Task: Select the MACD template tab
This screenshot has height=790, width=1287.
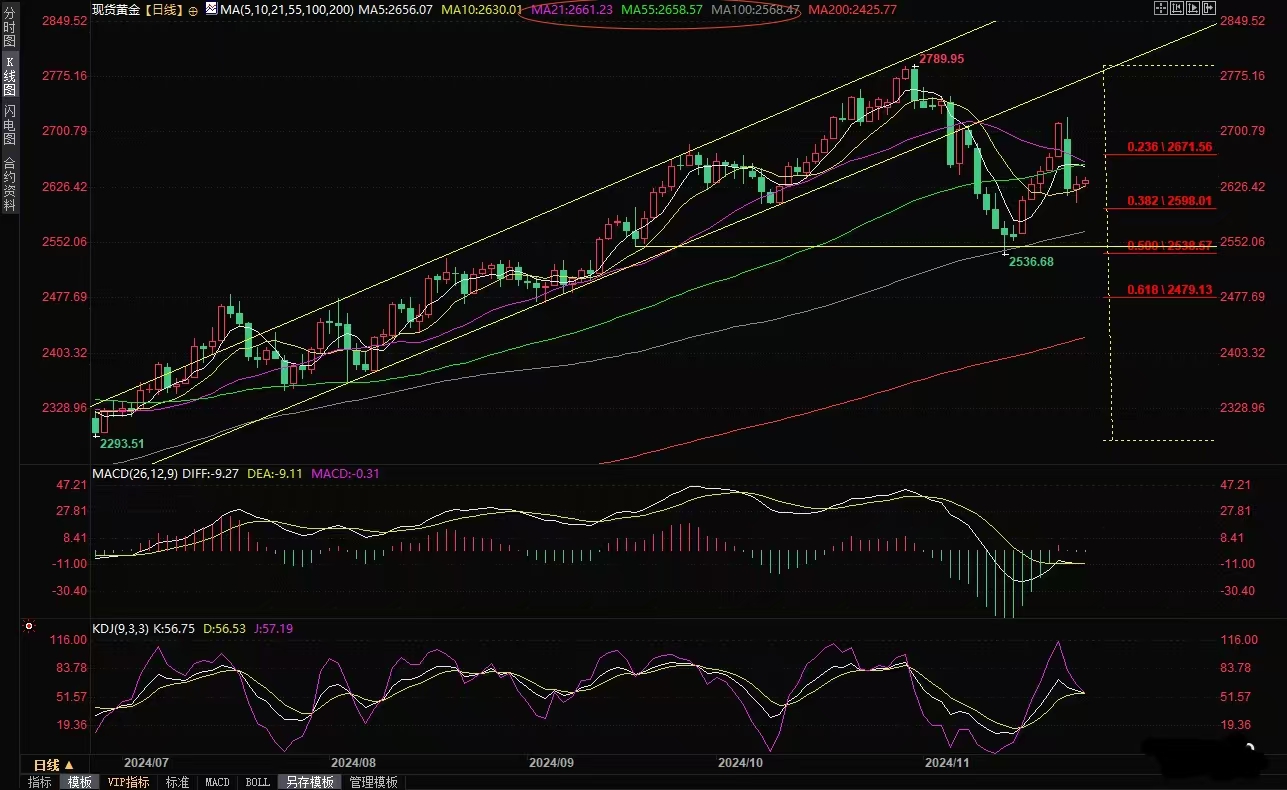Action: [x=217, y=782]
